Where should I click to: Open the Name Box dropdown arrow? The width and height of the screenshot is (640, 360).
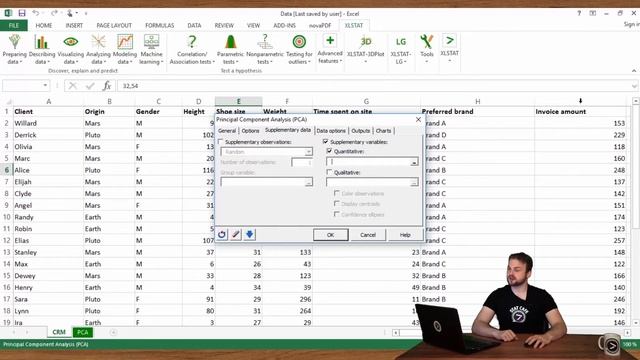[x=45, y=85]
